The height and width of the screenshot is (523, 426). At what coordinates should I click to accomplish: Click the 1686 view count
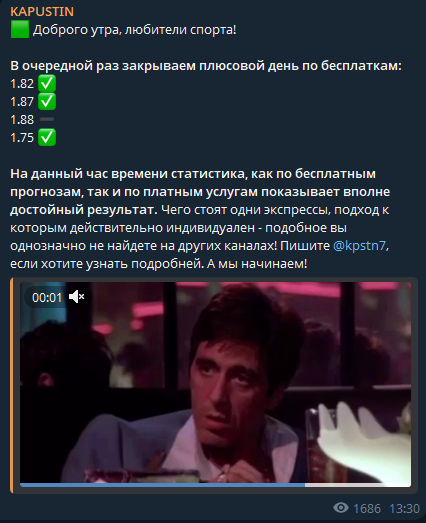point(367,509)
